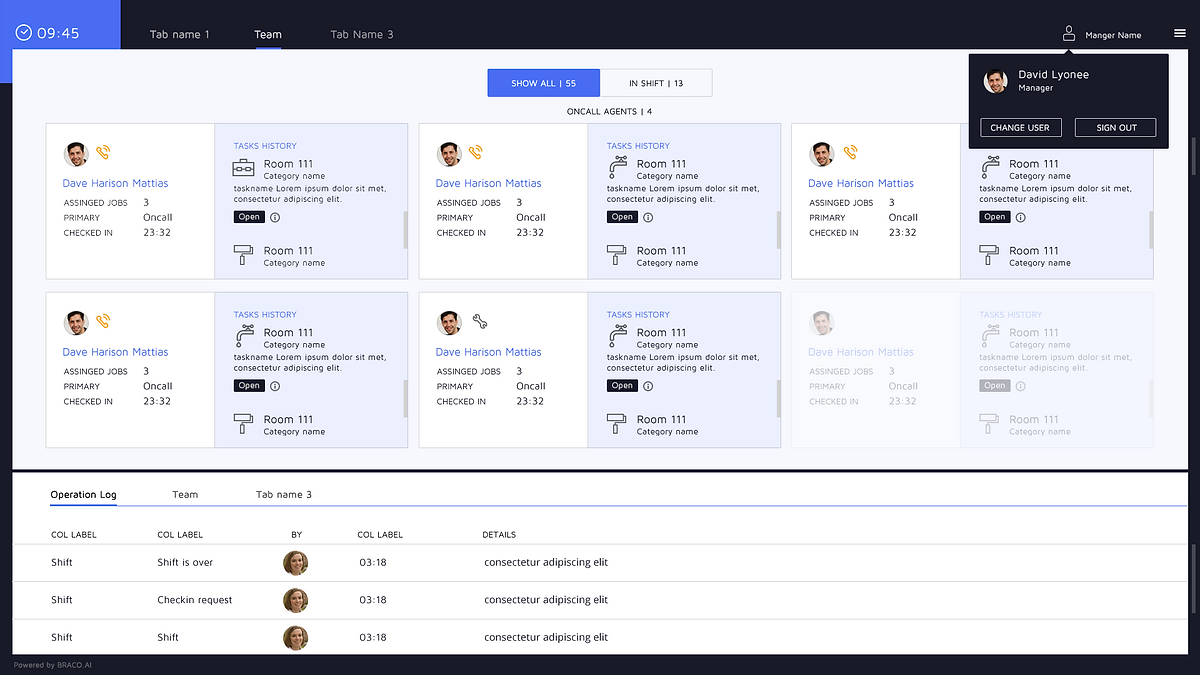Click the faucet task icon in the top-right card
The width and height of the screenshot is (1200, 675).
[x=990, y=166]
